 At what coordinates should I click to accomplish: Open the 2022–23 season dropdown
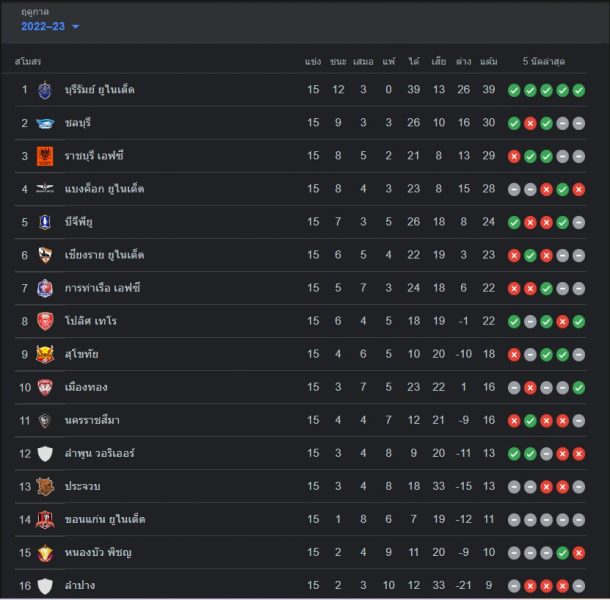50,26
